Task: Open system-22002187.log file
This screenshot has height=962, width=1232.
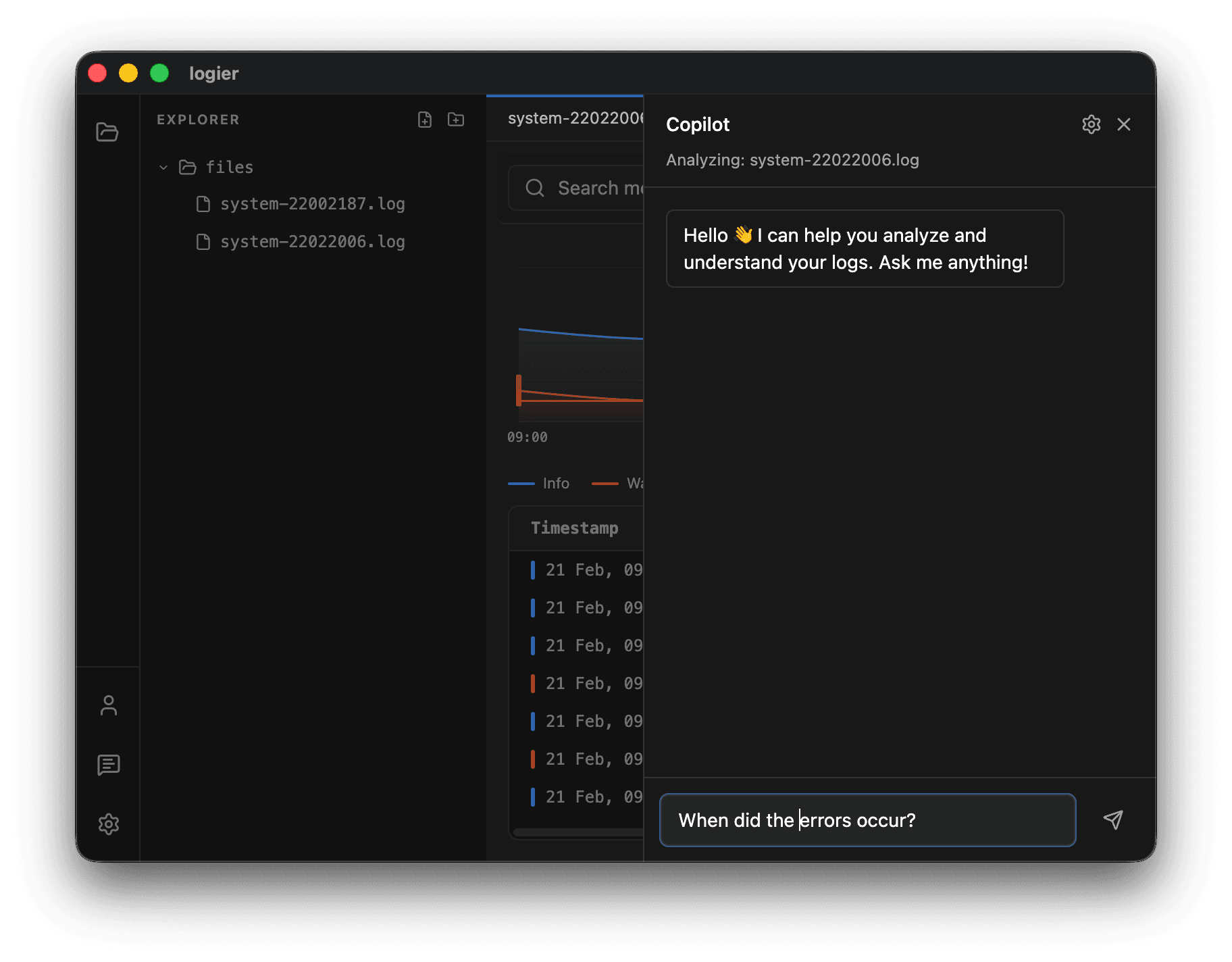Action: pyautogui.click(x=301, y=204)
